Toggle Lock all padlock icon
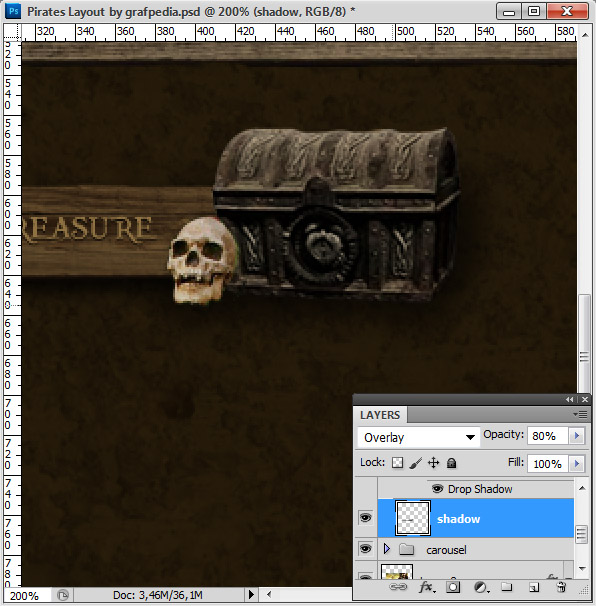596x606 pixels. [451, 463]
